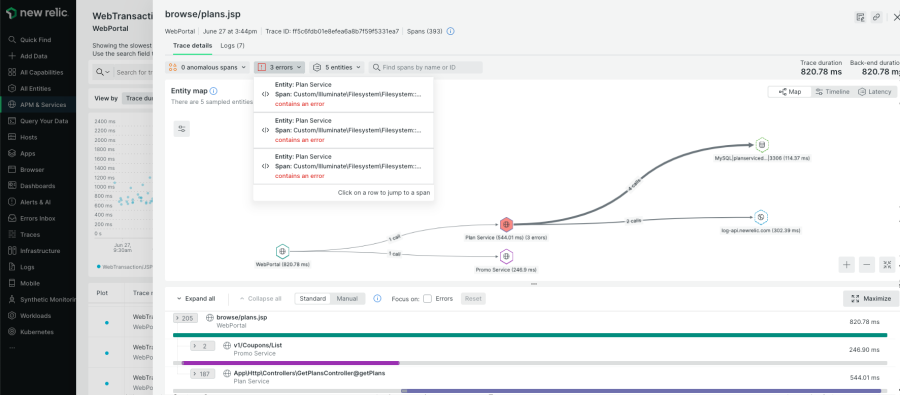This screenshot has width=900, height=395.
Task: Switch to Standard span mode
Action: click(x=313, y=299)
